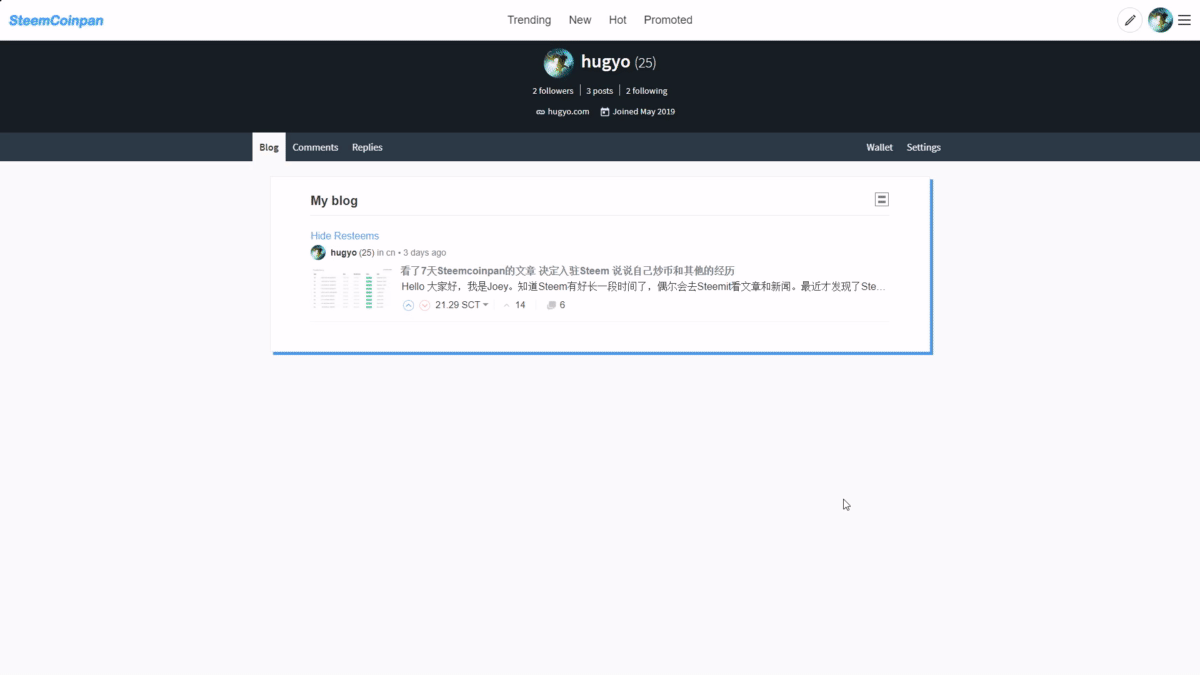Toggle the blog list layout icon
Viewport: 1200px width, 675px height.
(x=882, y=200)
